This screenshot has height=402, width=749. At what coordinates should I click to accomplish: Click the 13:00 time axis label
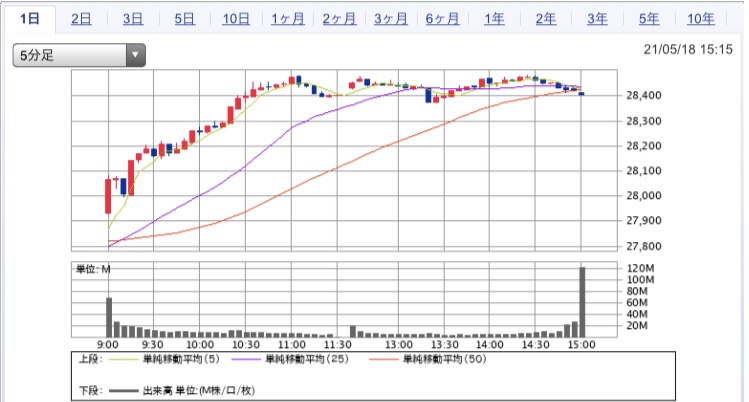pos(398,345)
